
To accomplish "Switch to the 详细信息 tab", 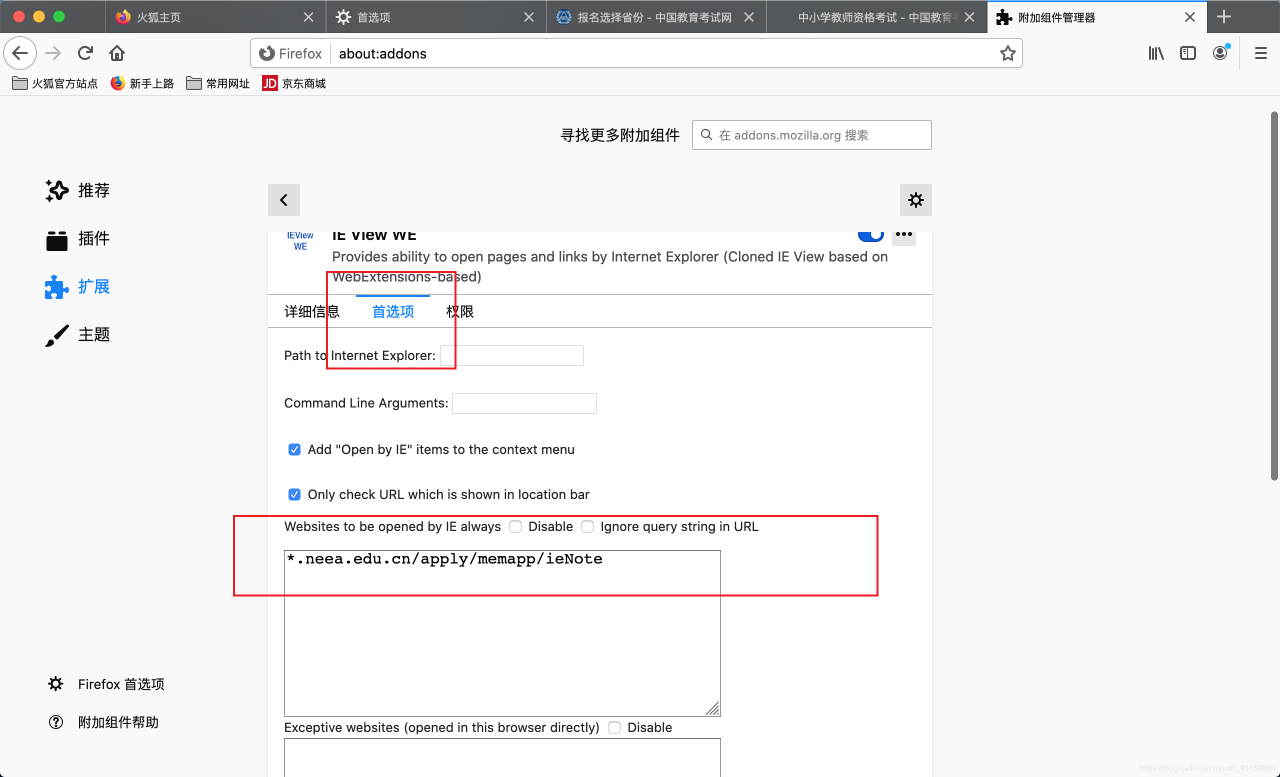I will click(x=312, y=311).
